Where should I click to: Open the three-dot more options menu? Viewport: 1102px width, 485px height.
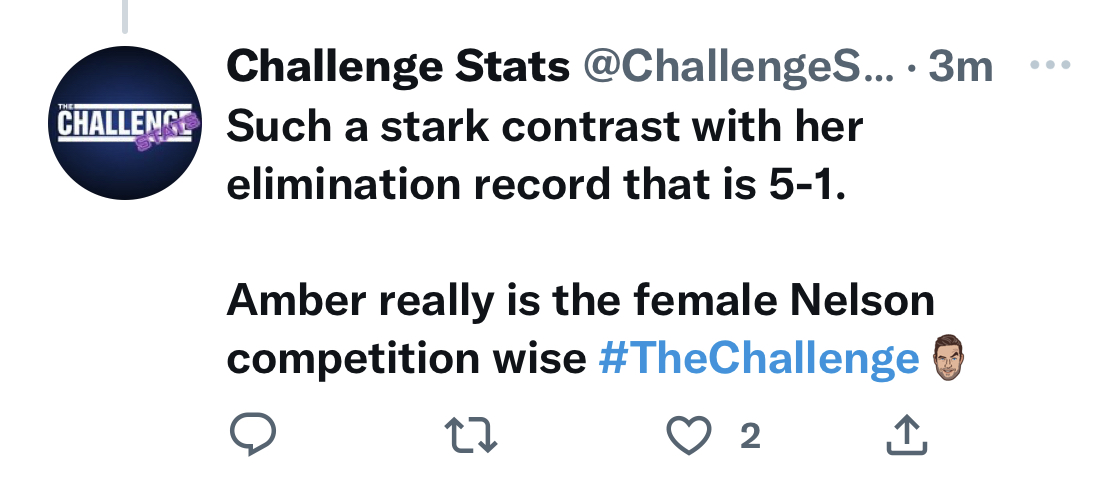tap(1050, 65)
